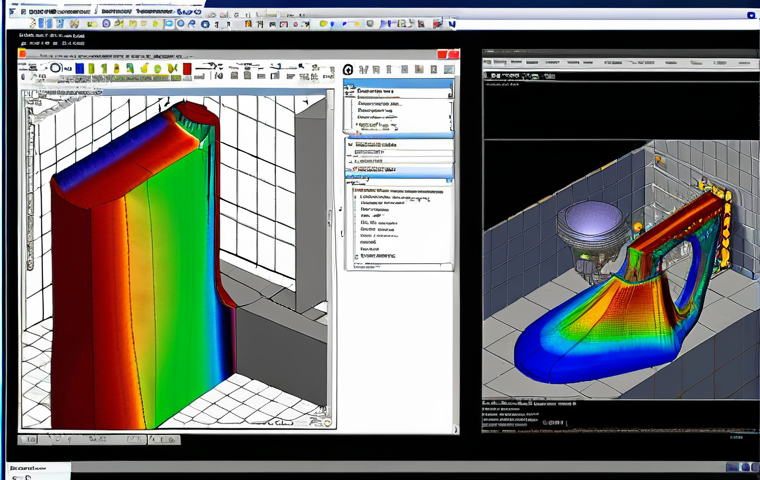Click the first button in the bar below the left viewport
The image size is (760, 480).
click(28, 439)
